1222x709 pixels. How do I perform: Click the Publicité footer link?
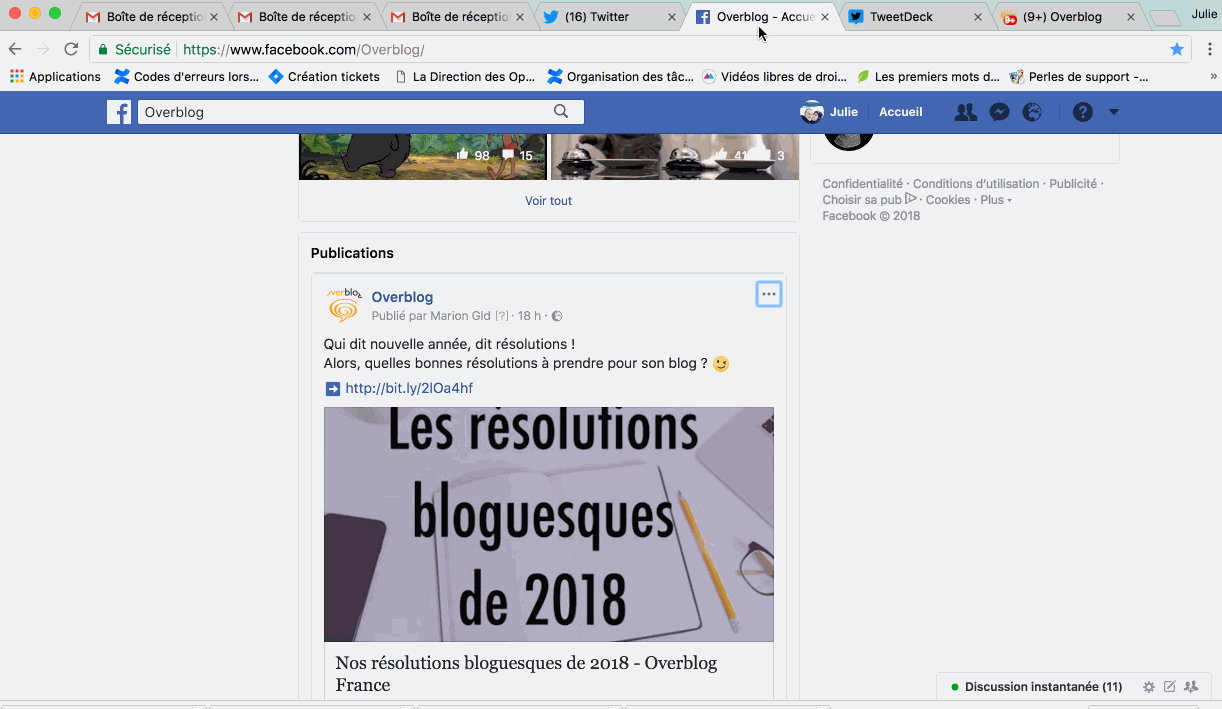[1073, 184]
